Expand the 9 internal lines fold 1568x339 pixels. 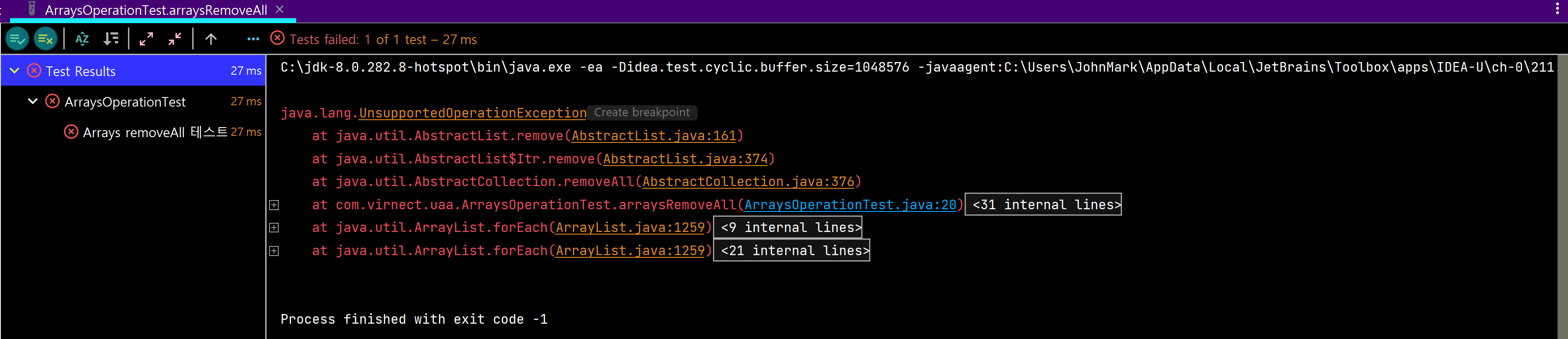(x=788, y=228)
